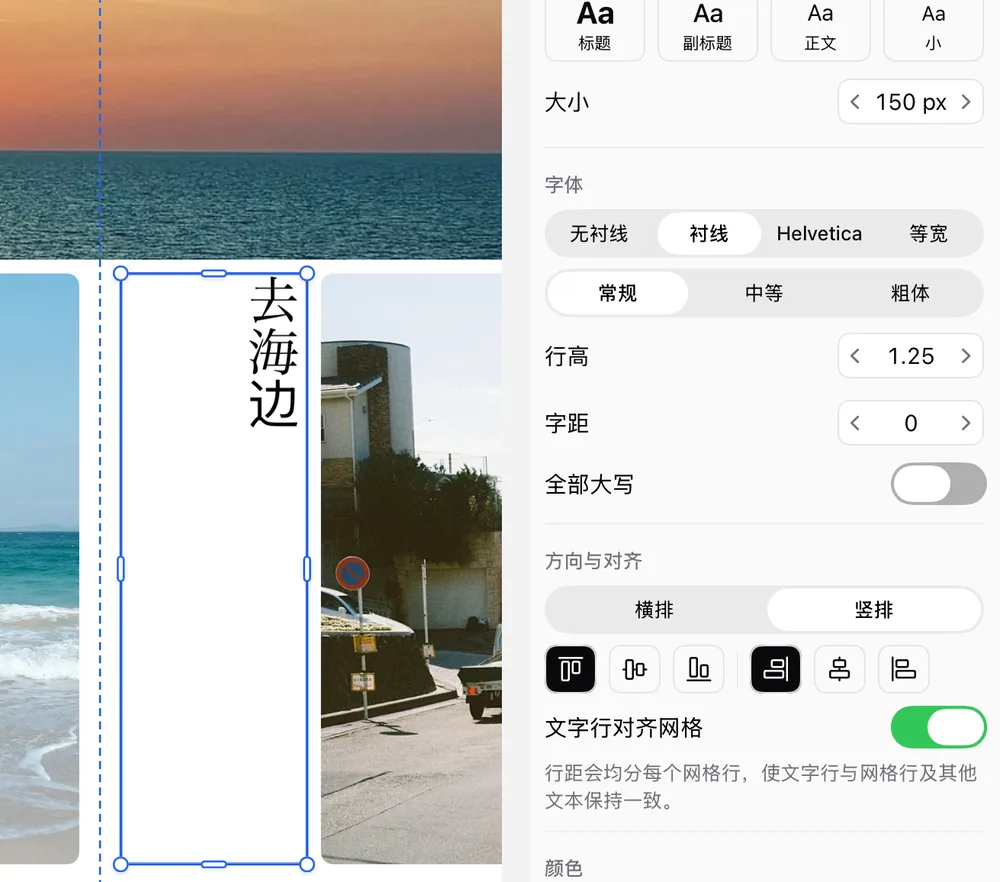The width and height of the screenshot is (1000, 882).
Task: Select the beach waves photo
Action: pyautogui.click(x=40, y=568)
